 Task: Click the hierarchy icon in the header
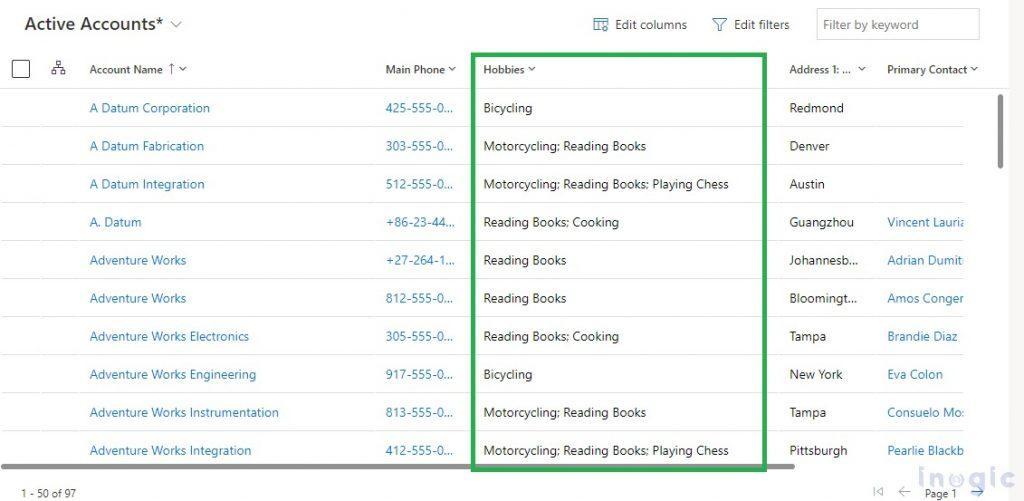point(58,68)
